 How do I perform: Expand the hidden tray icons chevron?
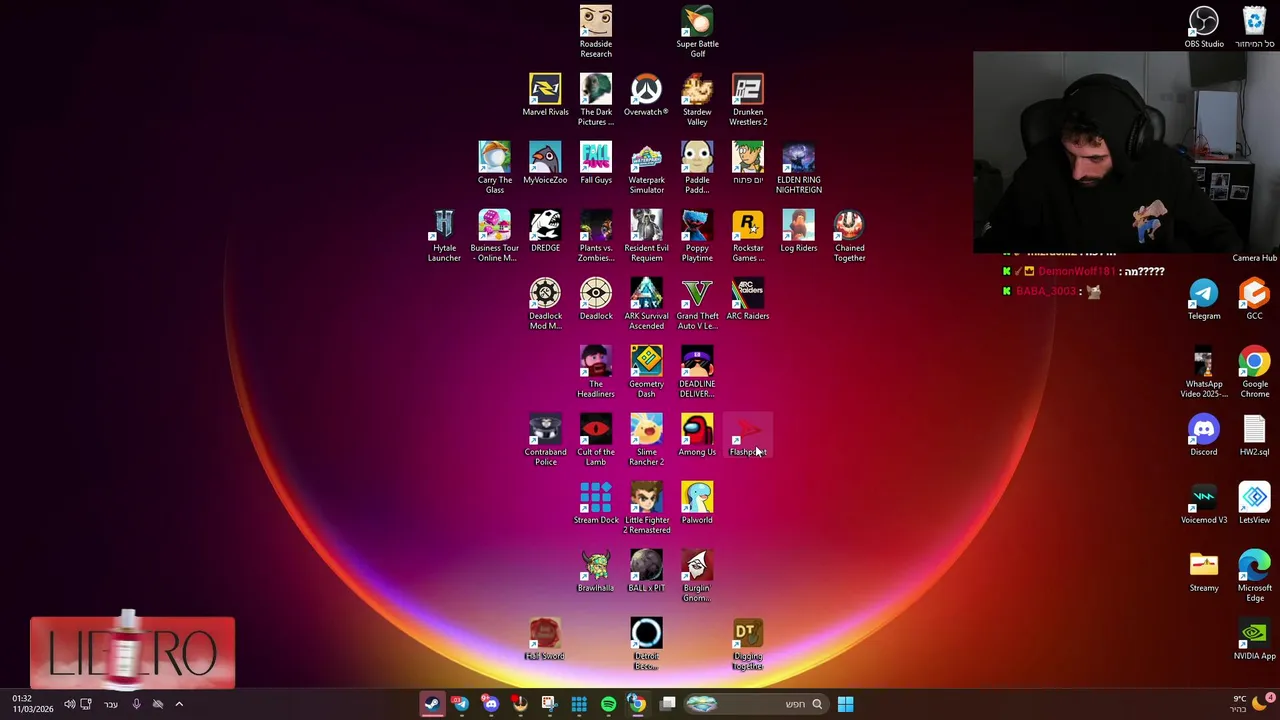coord(179,704)
